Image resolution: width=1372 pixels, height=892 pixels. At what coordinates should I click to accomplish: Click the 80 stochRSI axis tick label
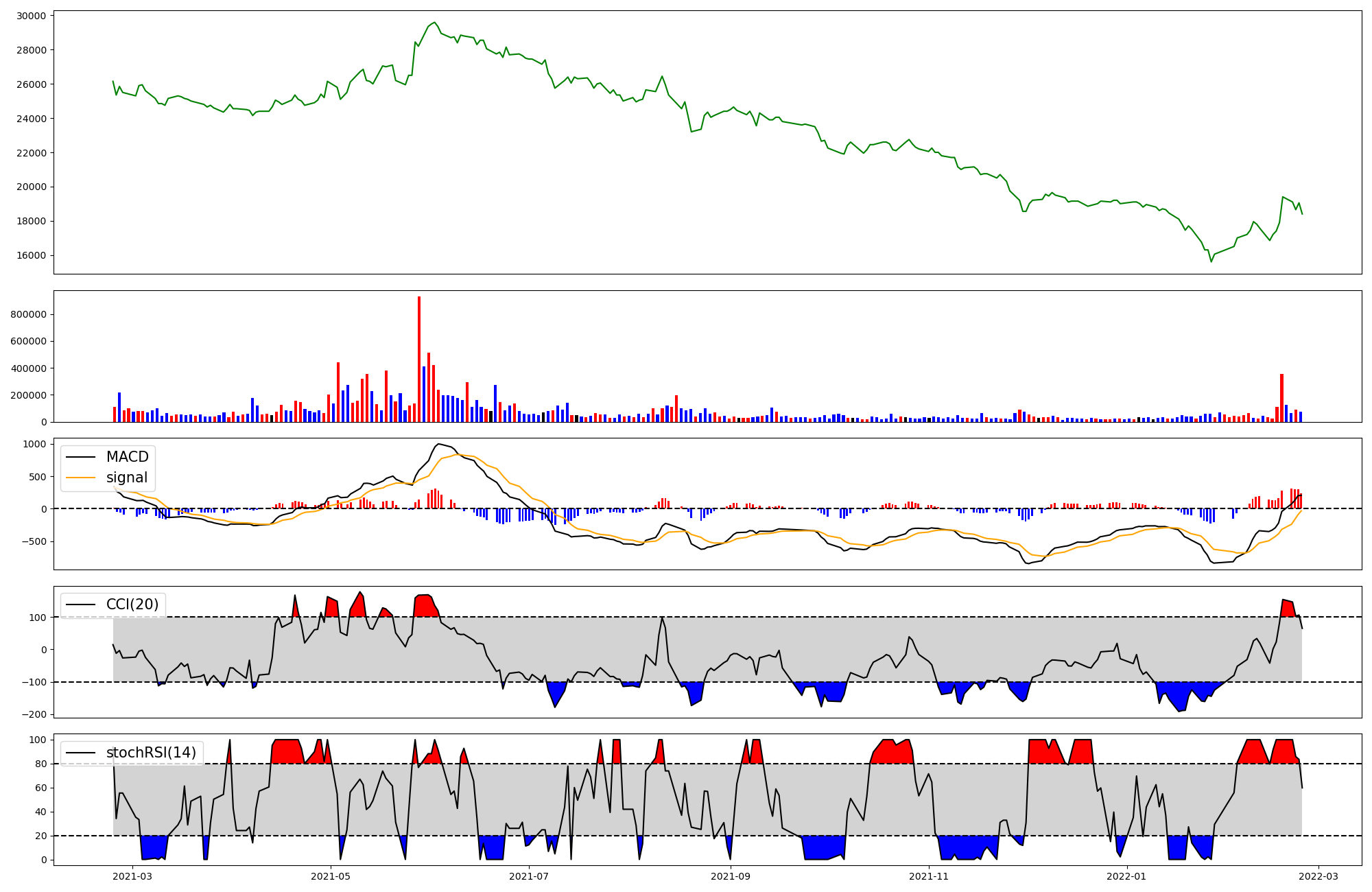click(40, 764)
